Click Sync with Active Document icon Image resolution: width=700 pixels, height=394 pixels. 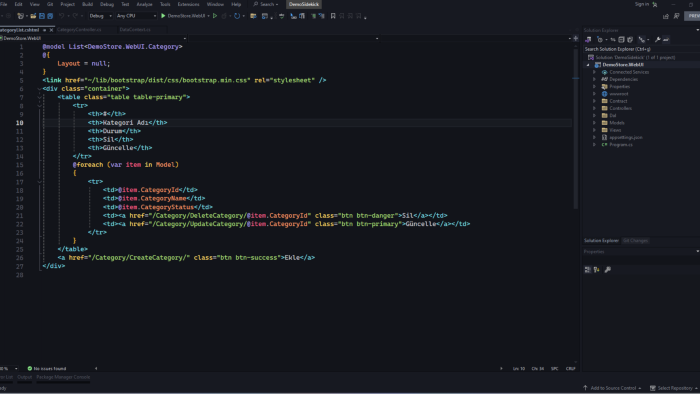click(613, 40)
